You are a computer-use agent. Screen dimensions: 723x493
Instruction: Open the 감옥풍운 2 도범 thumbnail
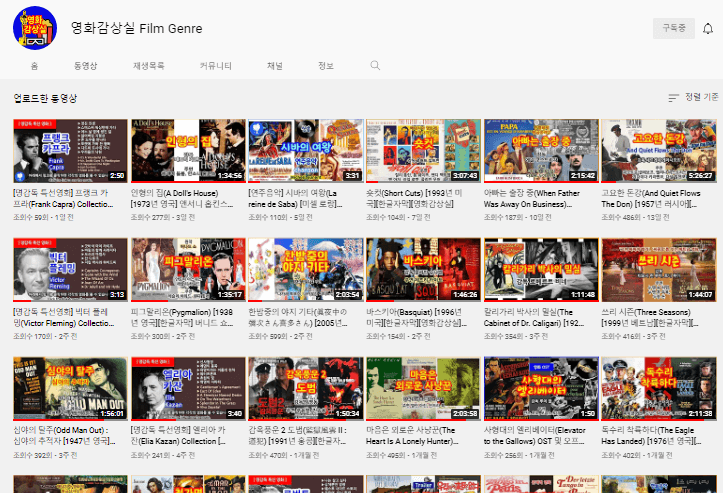tap(306, 388)
